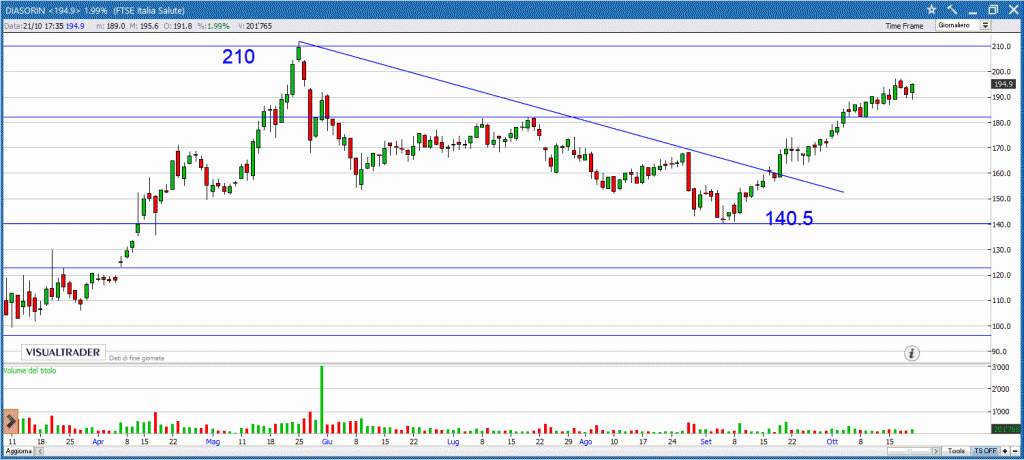Select the descending blue trendline

pos(571,116)
